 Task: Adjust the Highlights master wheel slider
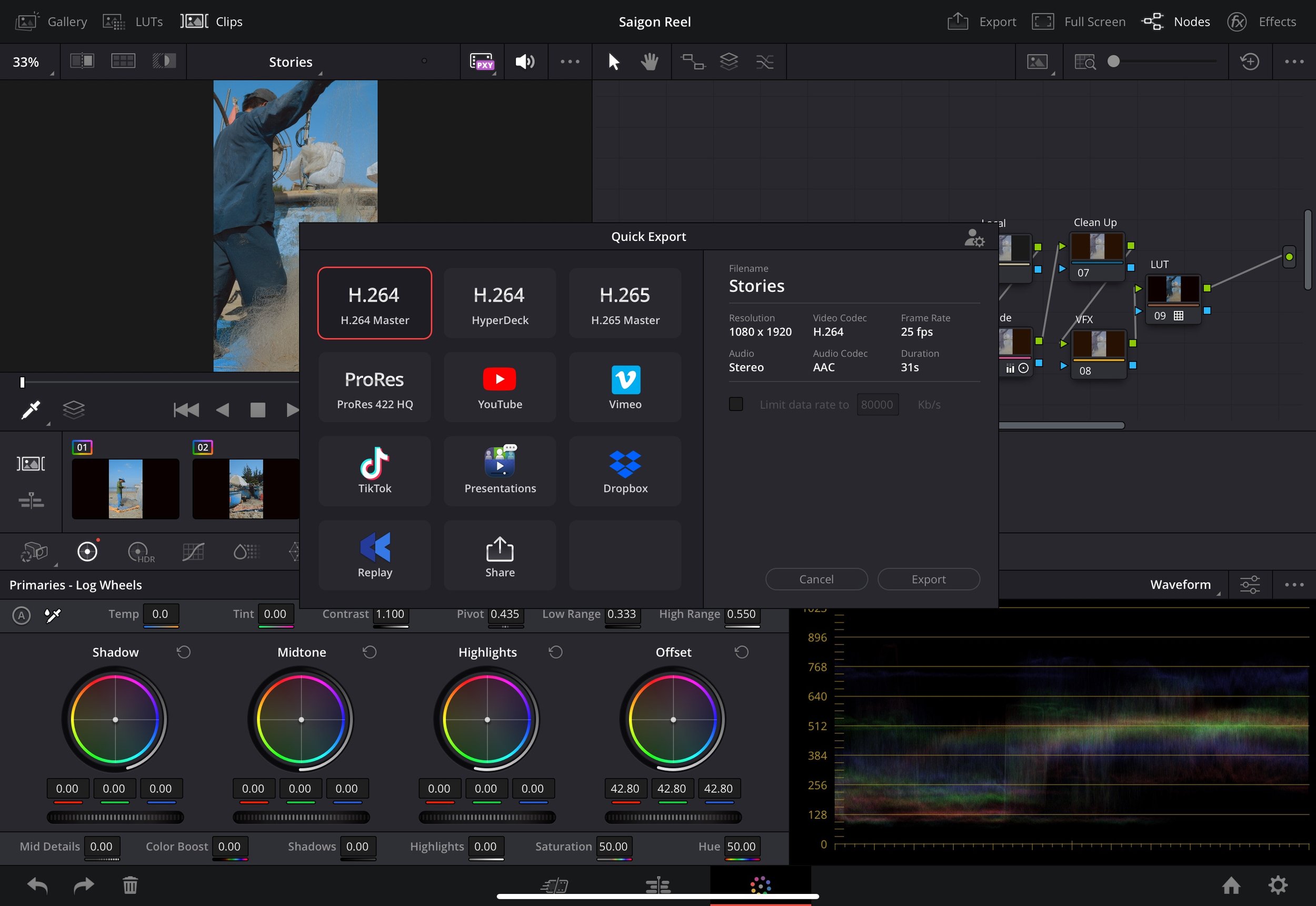[487, 818]
